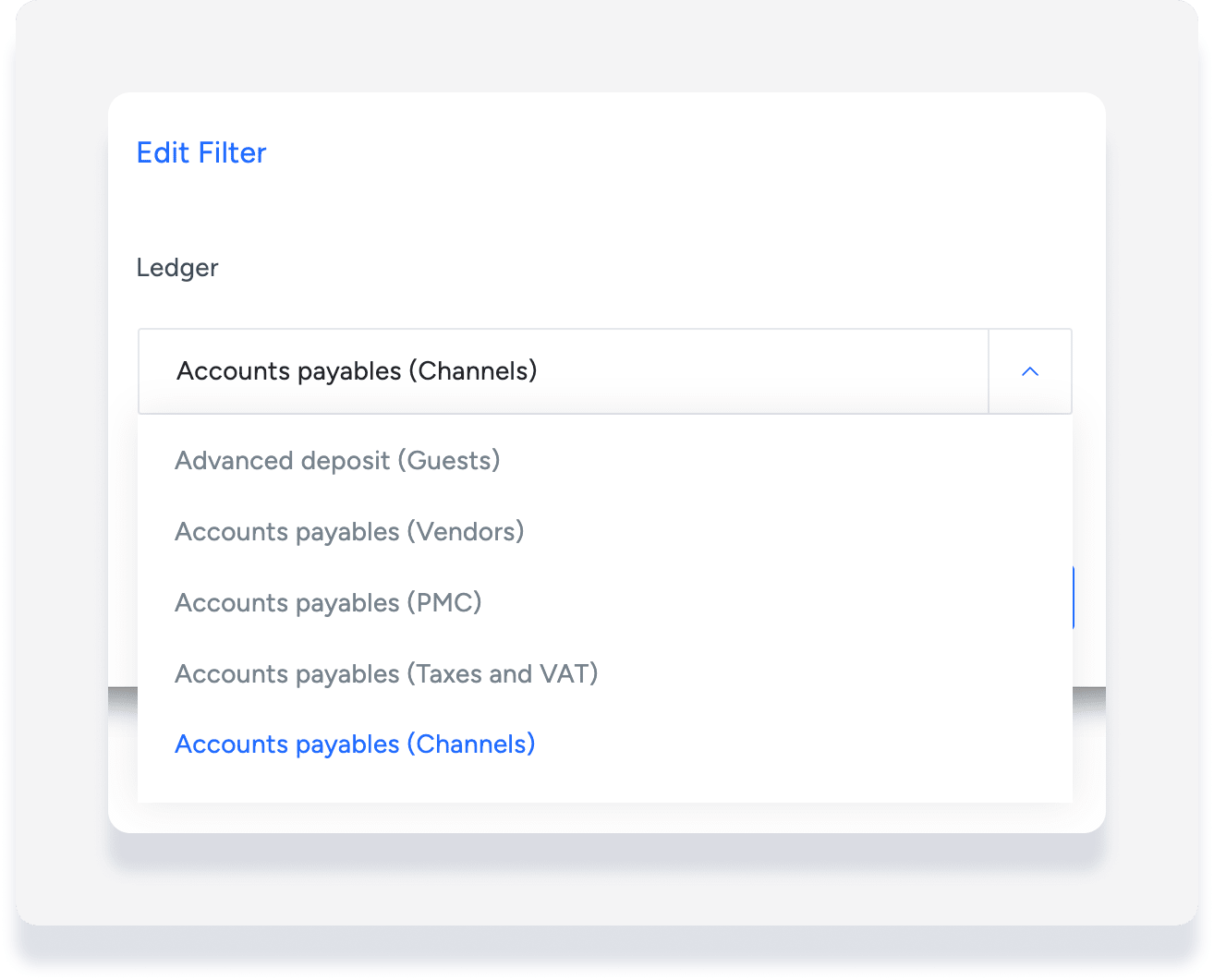Click the blue up-arrow chevron icon
Screen dimensions: 1214x980
click(x=1029, y=371)
